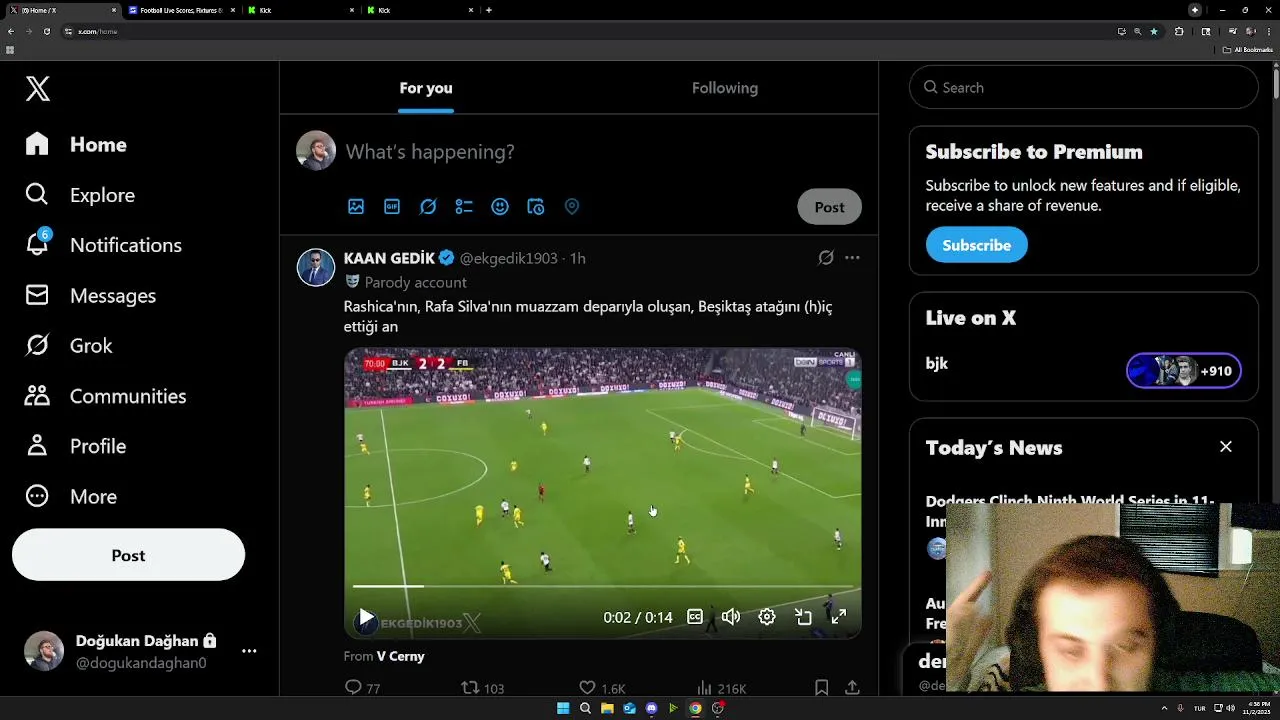Open Kaan Gedik's profile picture
Image resolution: width=1280 pixels, height=720 pixels.
click(x=316, y=267)
